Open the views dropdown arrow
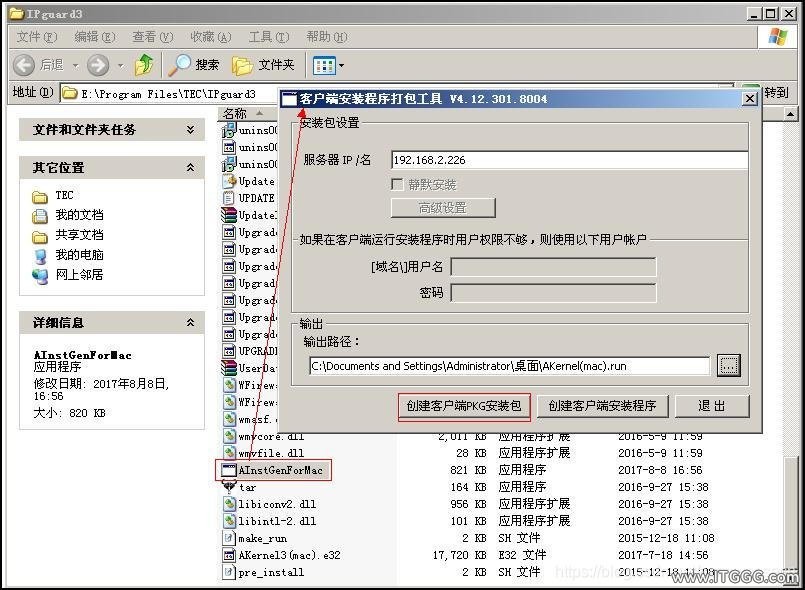The height and width of the screenshot is (590, 805). pos(341,66)
